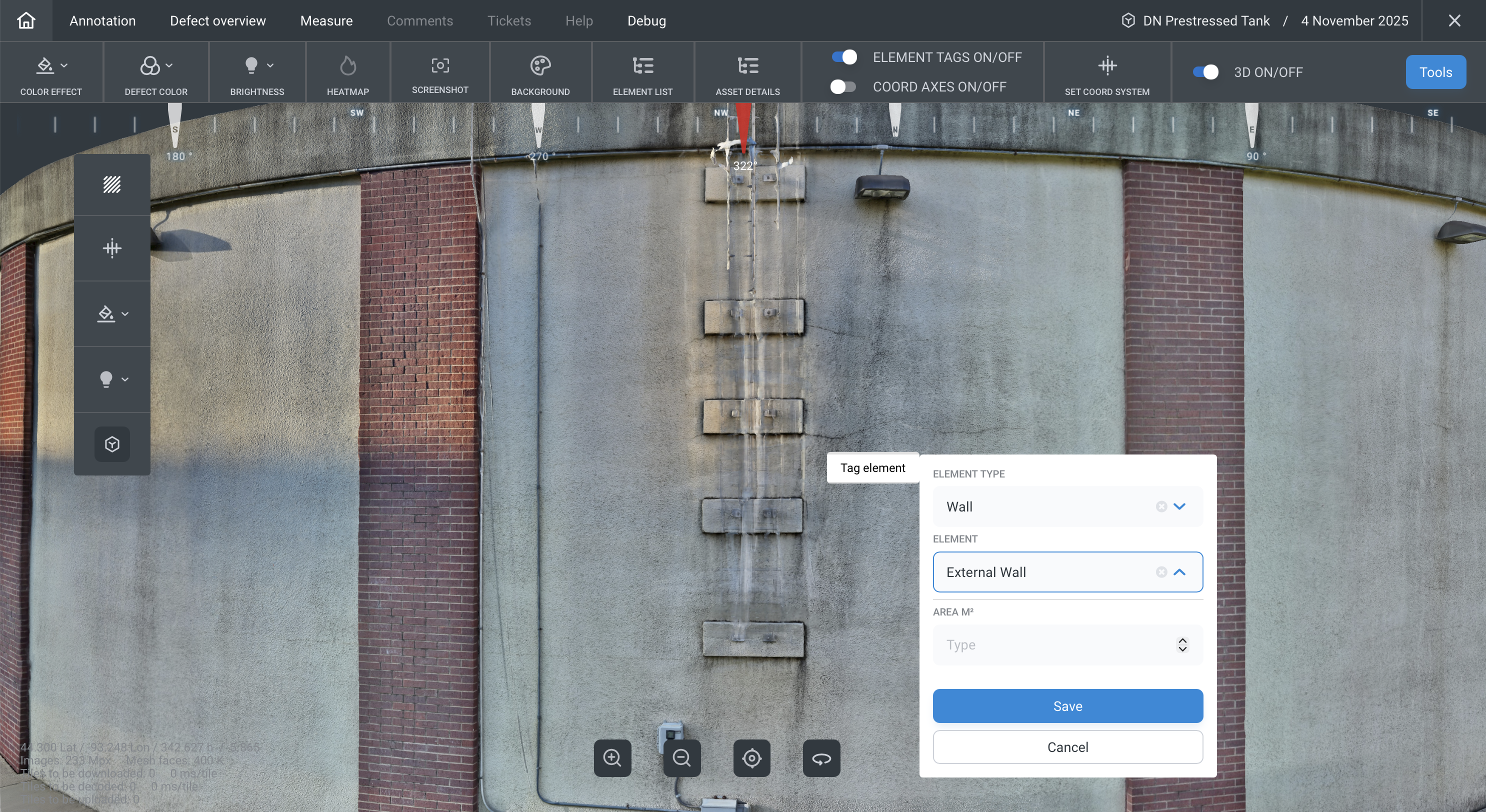Viewport: 1486px width, 812px height.
Task: Collapse the External Wall element dropdown
Action: pos(1179,572)
